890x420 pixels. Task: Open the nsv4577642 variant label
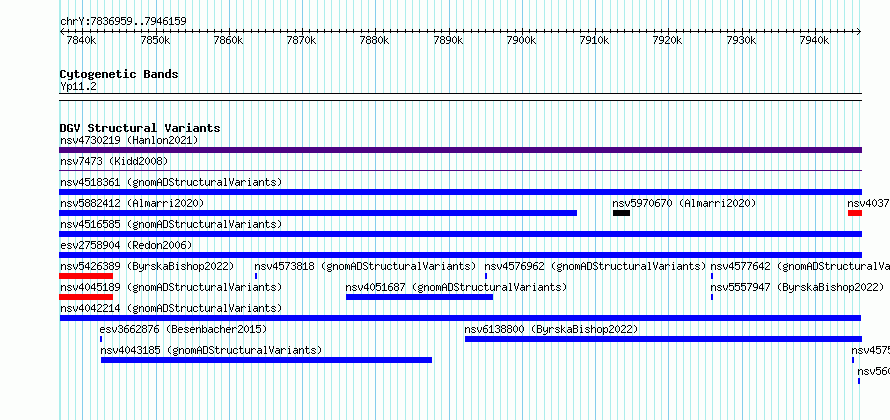coord(800,266)
